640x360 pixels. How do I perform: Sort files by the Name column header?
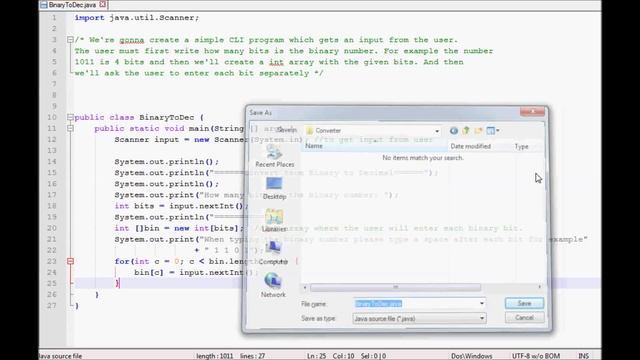coord(374,146)
